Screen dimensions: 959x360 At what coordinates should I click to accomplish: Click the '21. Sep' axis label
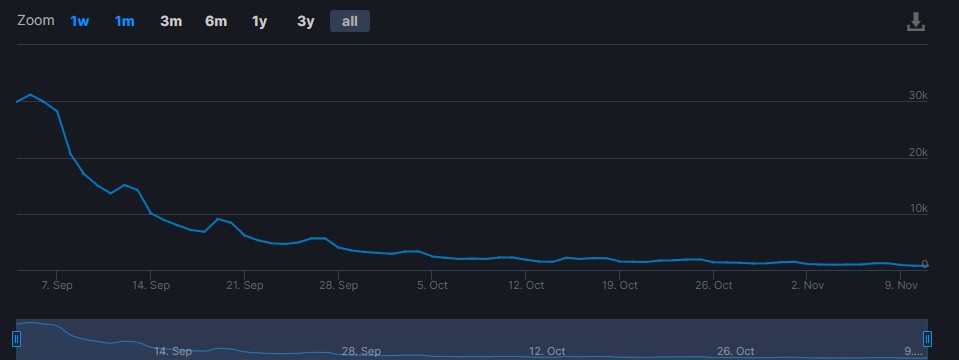tap(245, 285)
